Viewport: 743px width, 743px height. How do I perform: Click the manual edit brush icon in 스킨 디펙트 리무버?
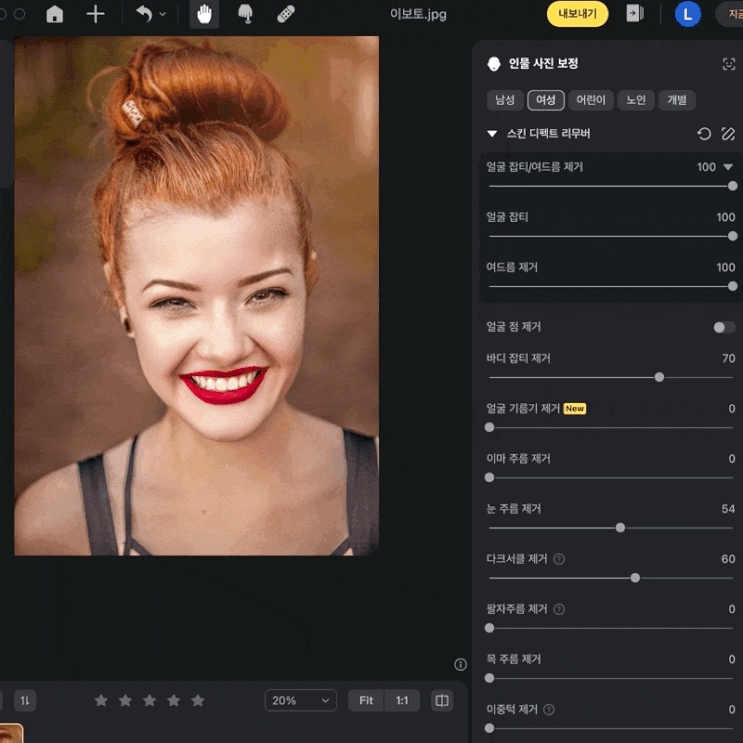[728, 134]
